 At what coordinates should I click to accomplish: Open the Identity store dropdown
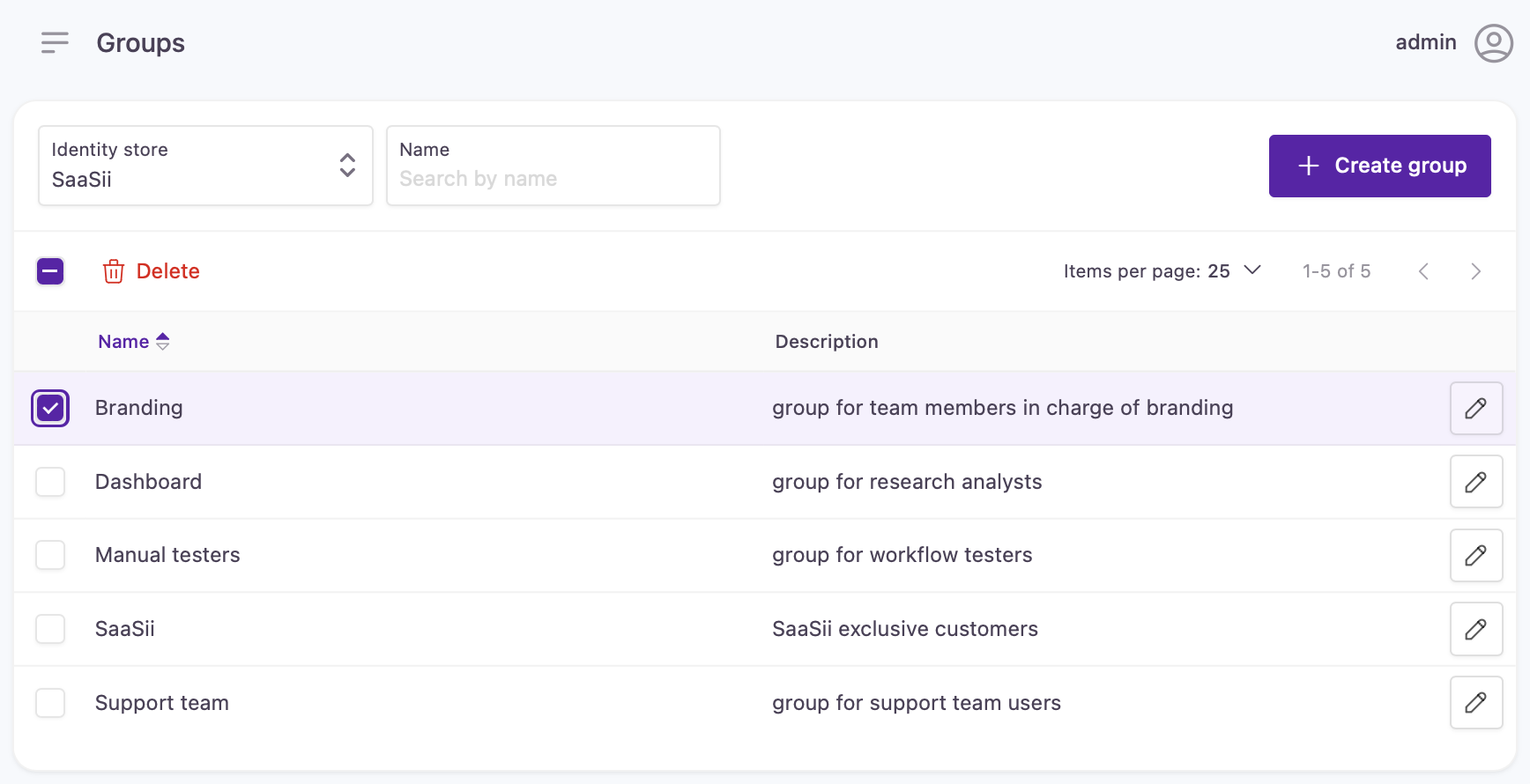[205, 166]
